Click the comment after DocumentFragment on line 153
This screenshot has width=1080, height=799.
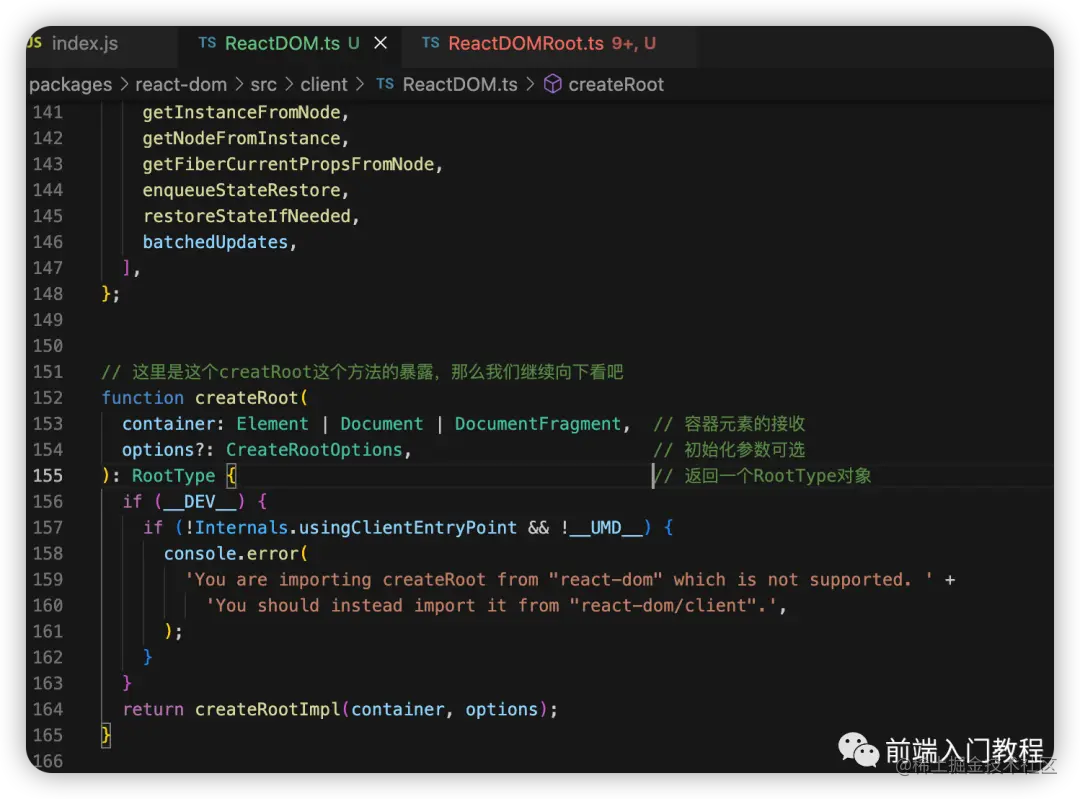tap(729, 424)
